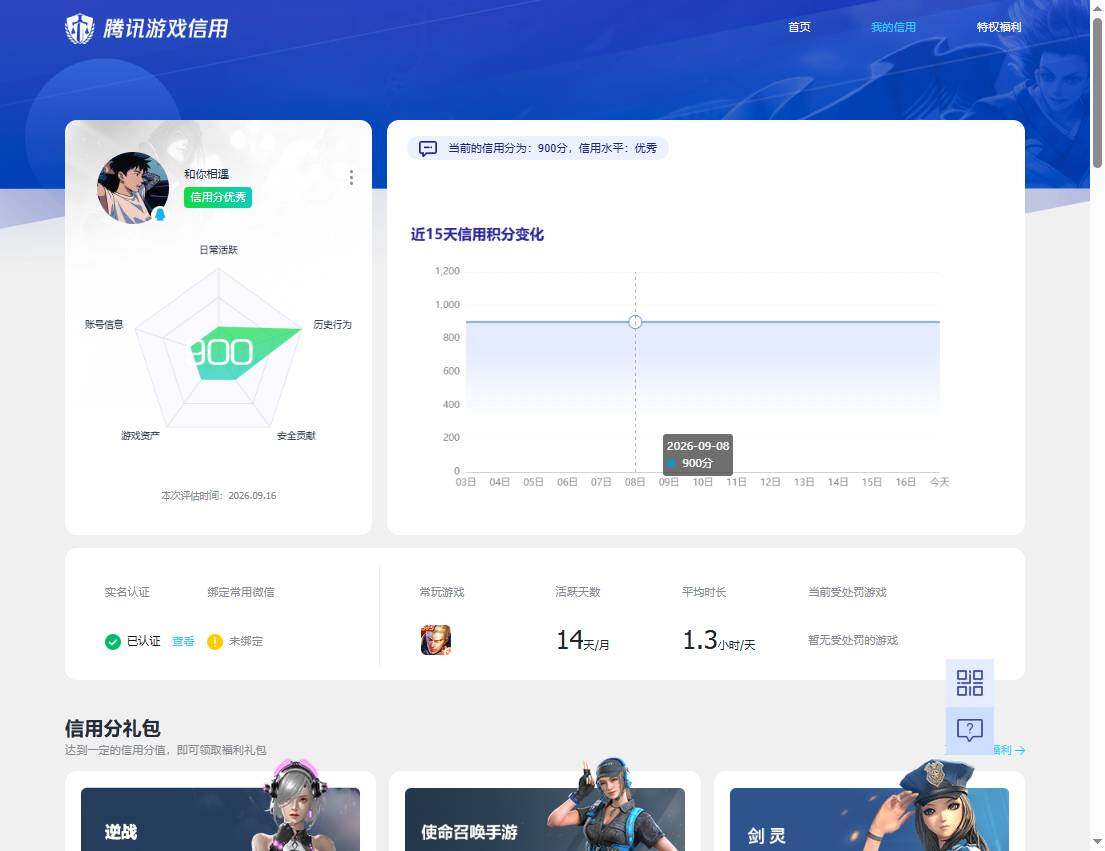
Task: Click the 暂无受处罚的游戏 text
Action: [x=853, y=640]
